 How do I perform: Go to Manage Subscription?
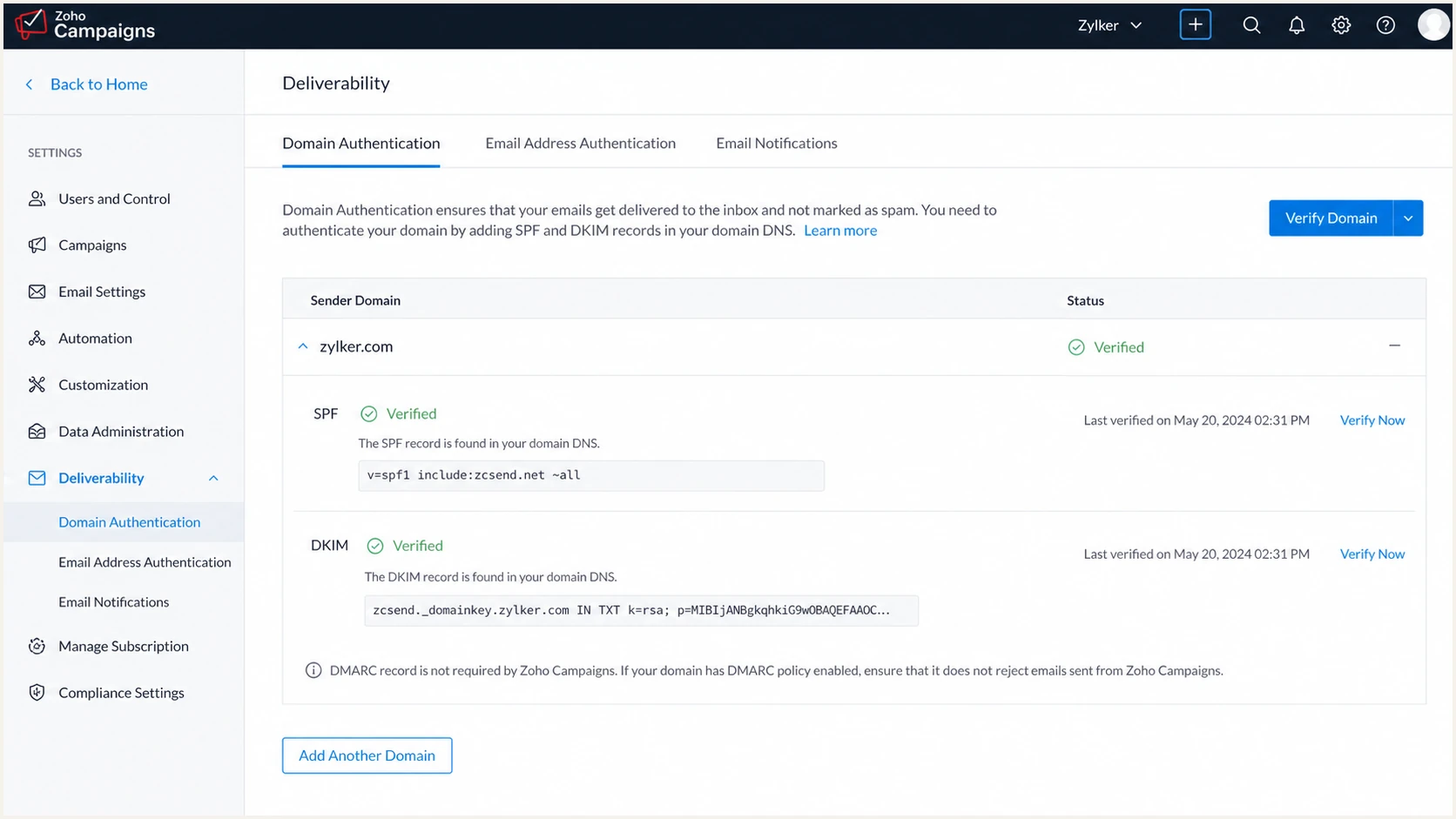124,646
